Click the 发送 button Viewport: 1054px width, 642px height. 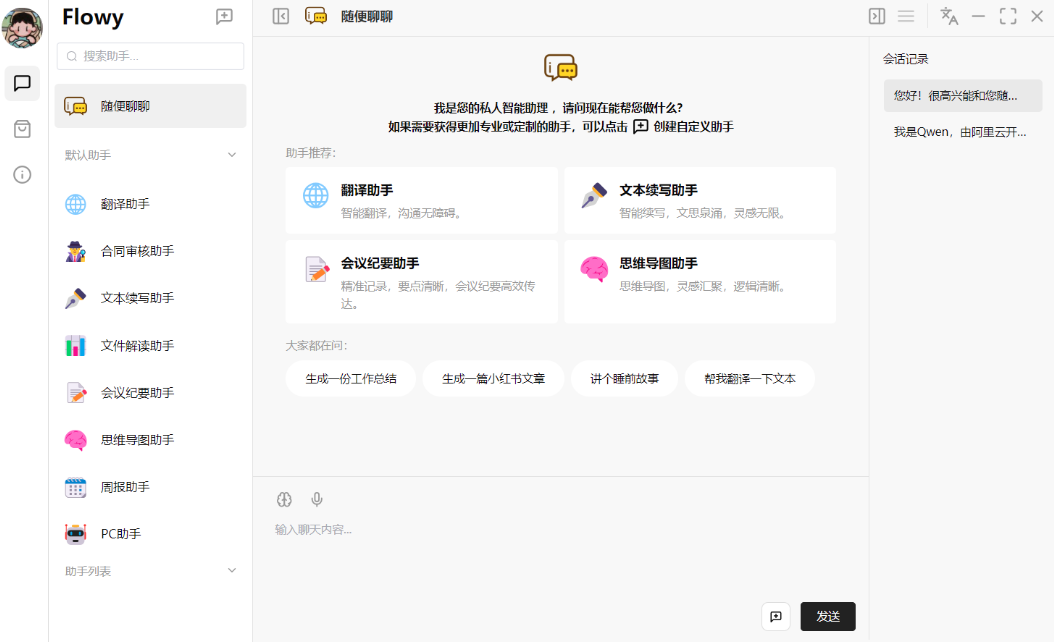(x=828, y=616)
